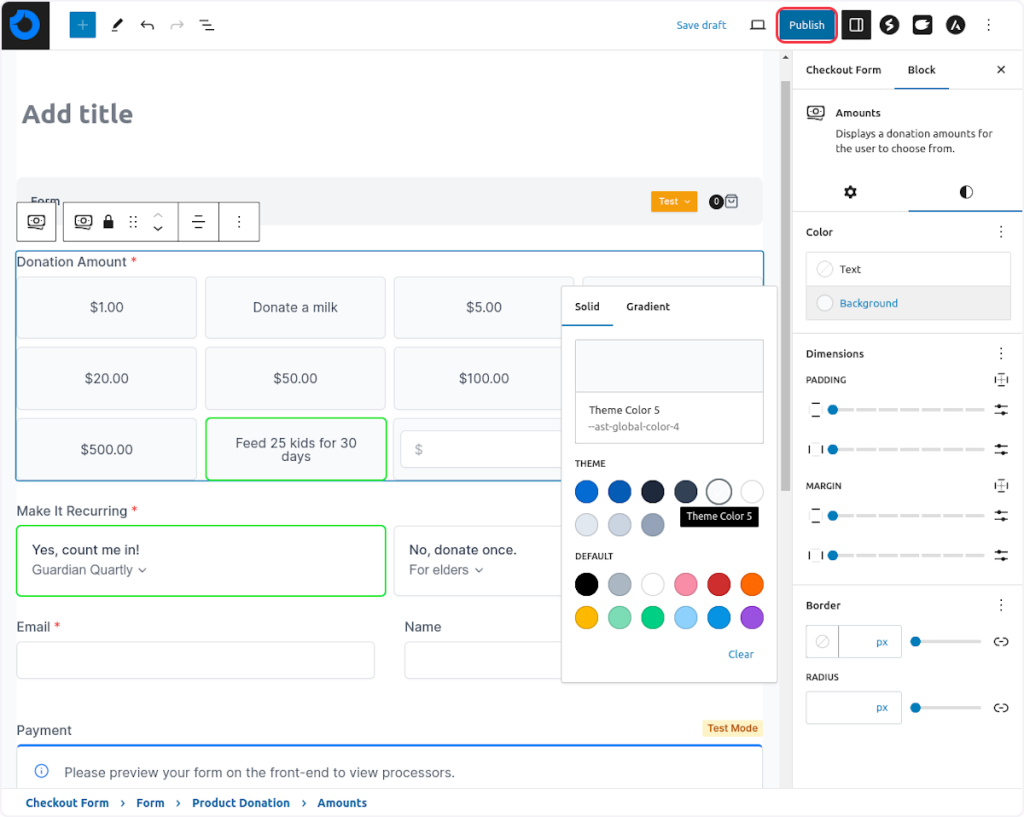This screenshot has width=1024, height=817.
Task: Click the Publish button
Action: click(x=807, y=25)
